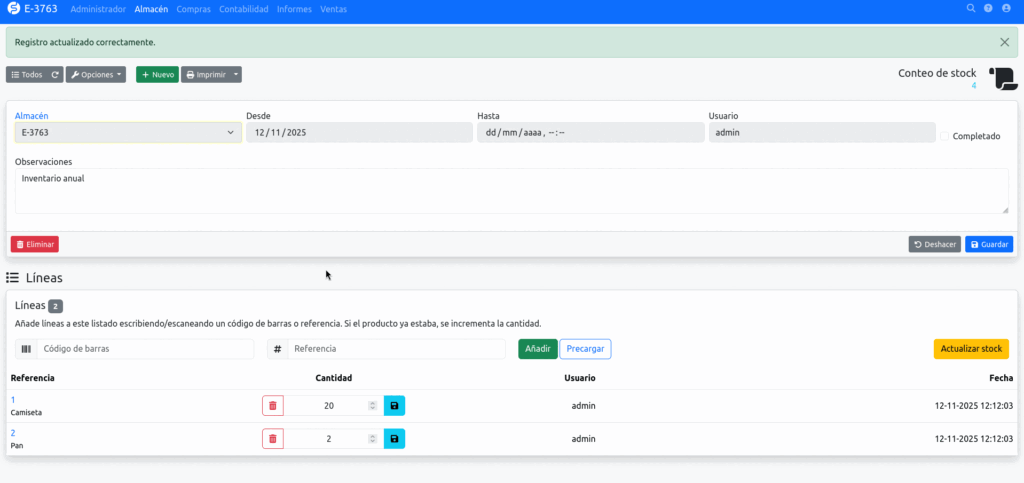Open the Contabilidad menu

[245, 8]
